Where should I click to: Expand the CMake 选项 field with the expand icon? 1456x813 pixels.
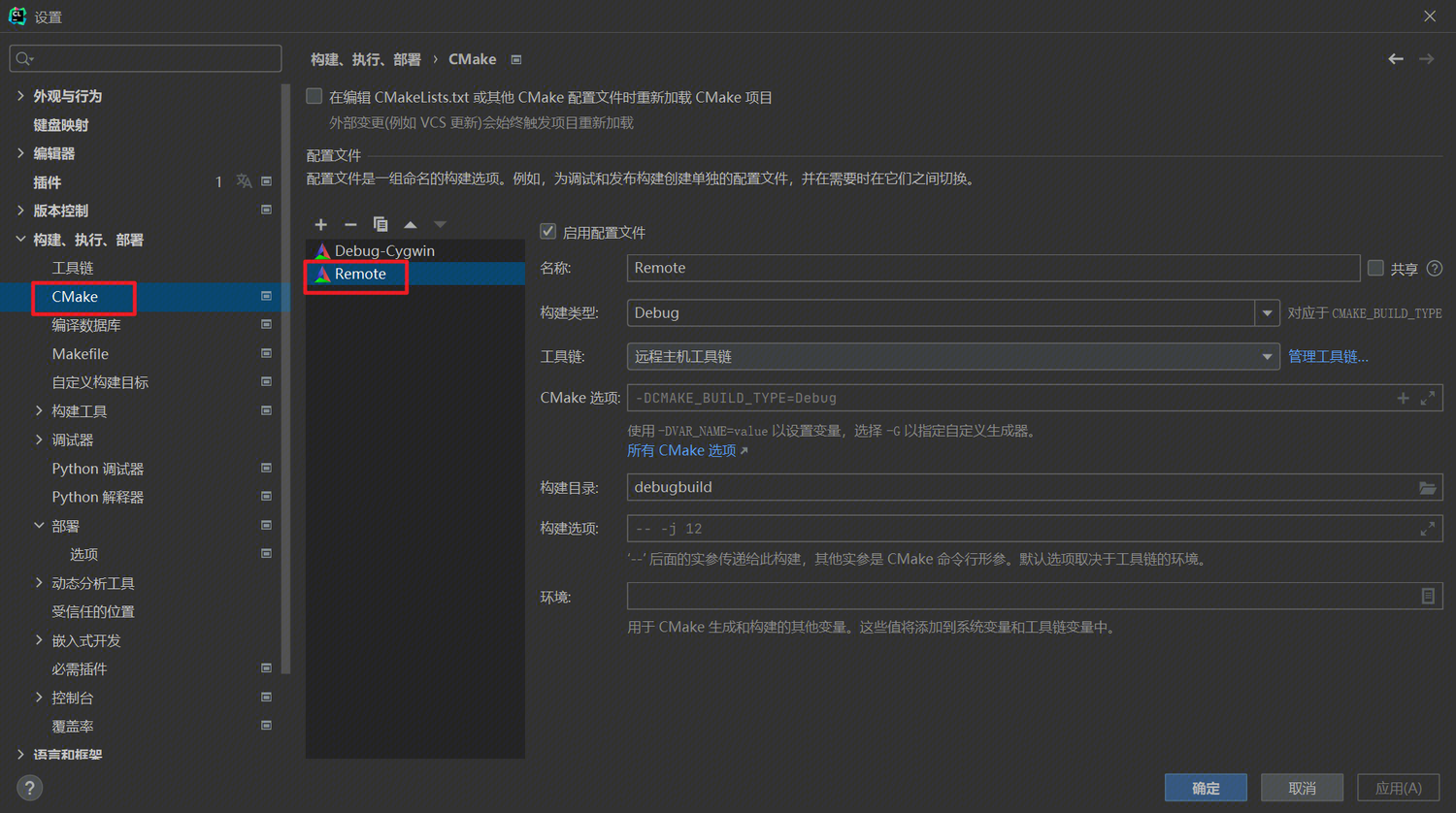pos(1427,397)
